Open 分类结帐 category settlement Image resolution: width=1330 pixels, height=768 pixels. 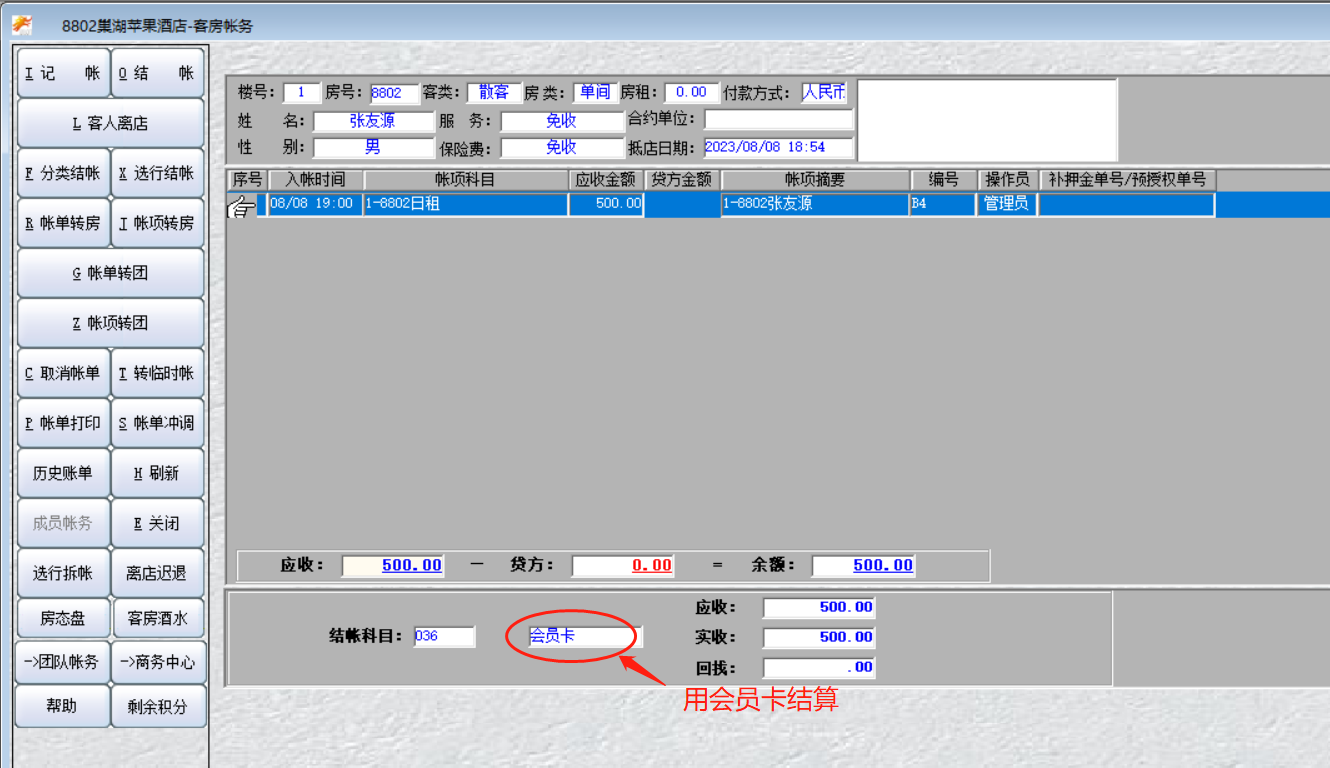click(x=63, y=173)
